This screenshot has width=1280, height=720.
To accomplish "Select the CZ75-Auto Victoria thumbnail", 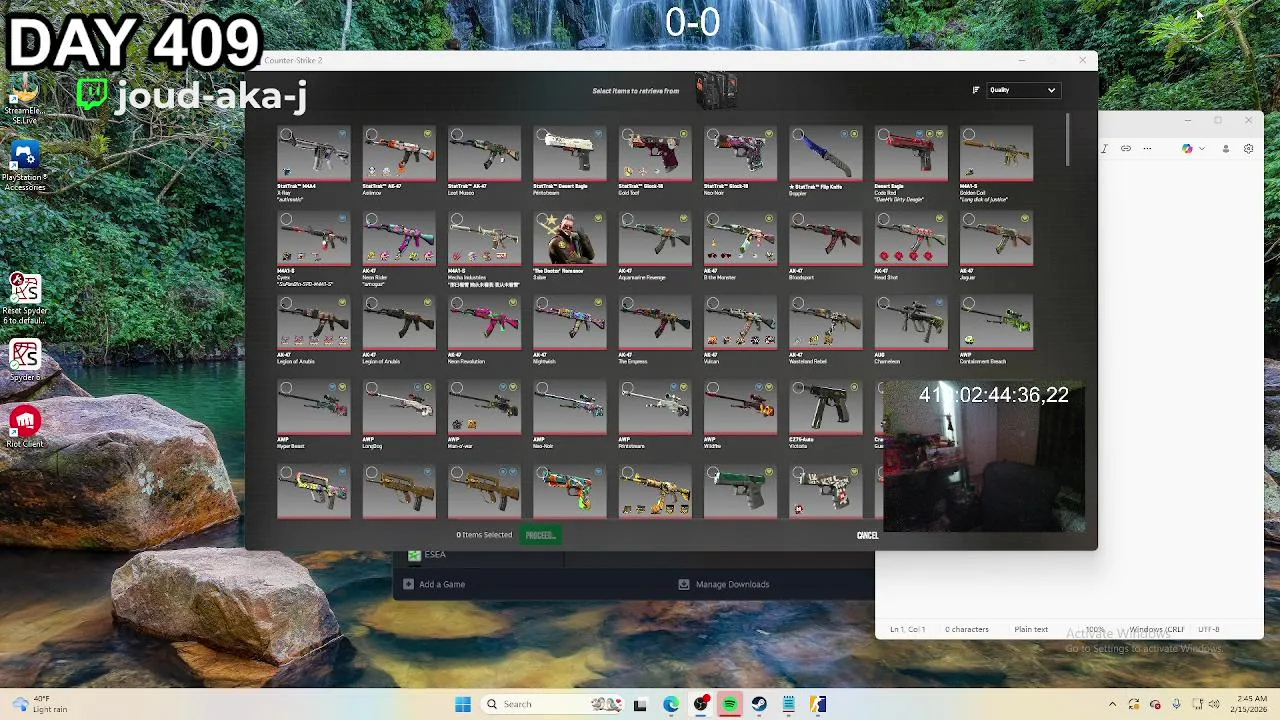I will coord(826,408).
